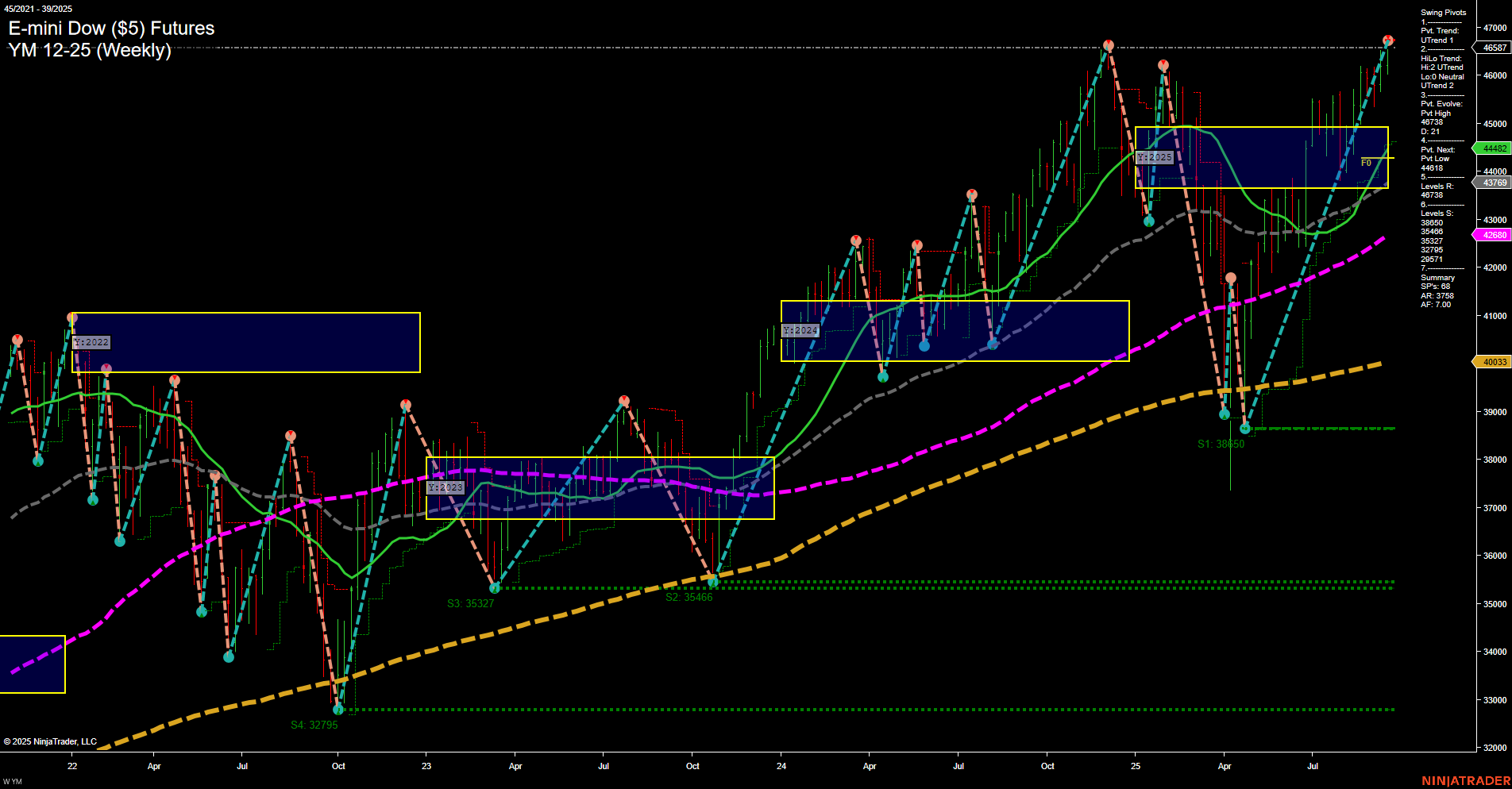Click the teal pivot dot at the S4 low
Screen dimensions: 1512x789
(x=338, y=712)
